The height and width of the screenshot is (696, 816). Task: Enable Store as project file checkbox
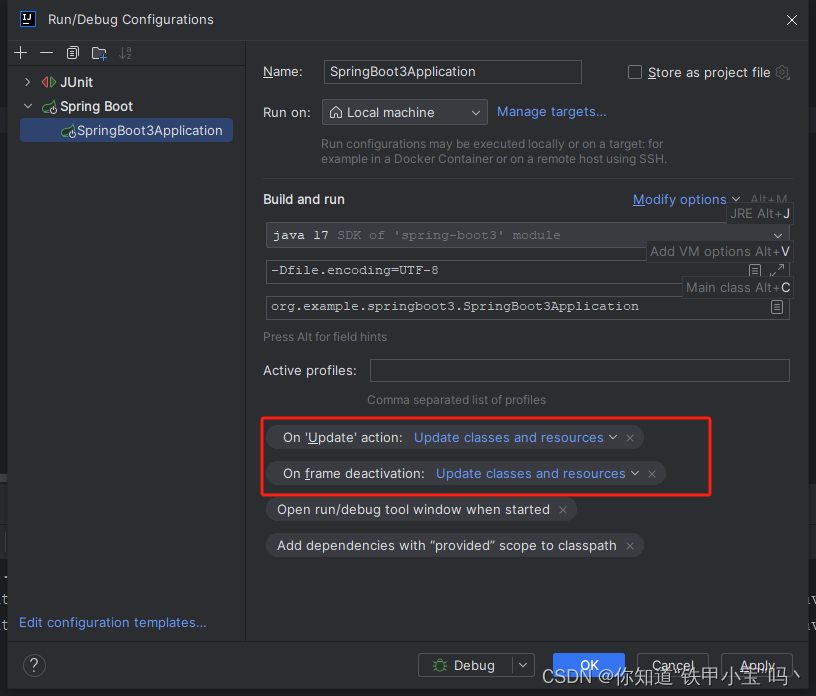tap(634, 72)
